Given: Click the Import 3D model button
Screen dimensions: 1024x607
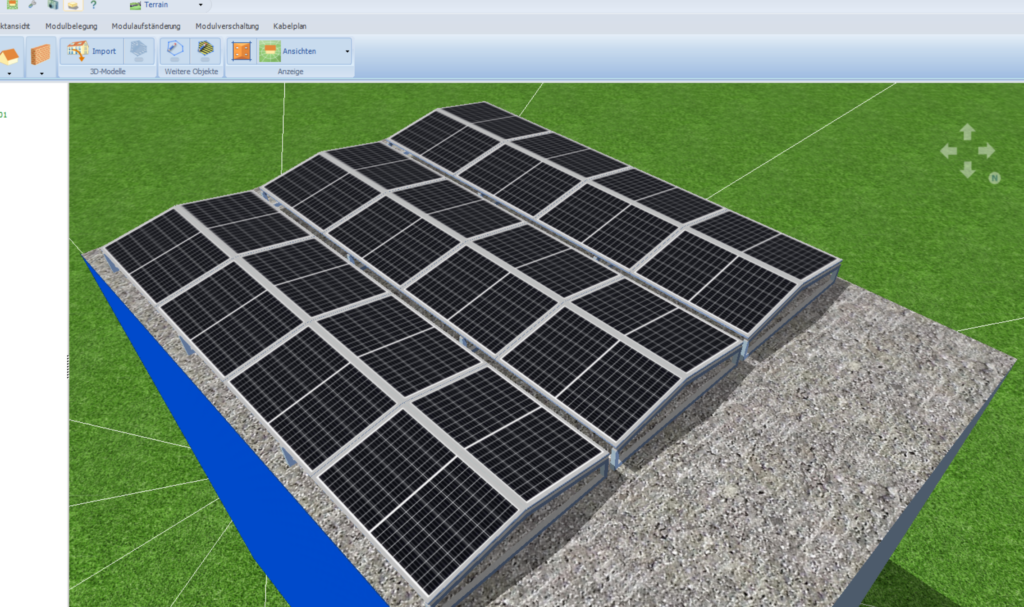Looking at the screenshot, I should [92, 51].
